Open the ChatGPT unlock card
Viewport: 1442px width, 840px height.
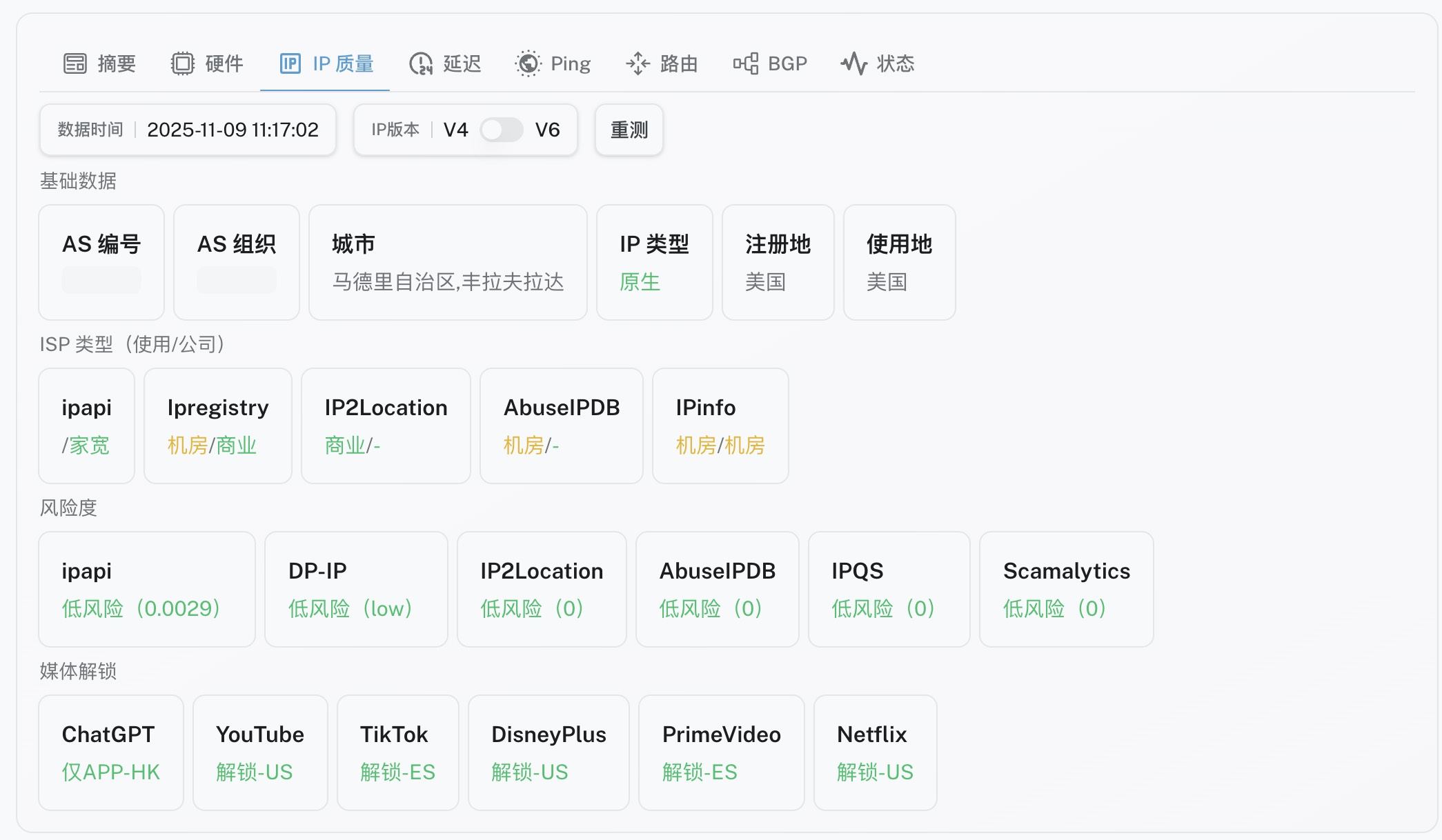point(111,752)
